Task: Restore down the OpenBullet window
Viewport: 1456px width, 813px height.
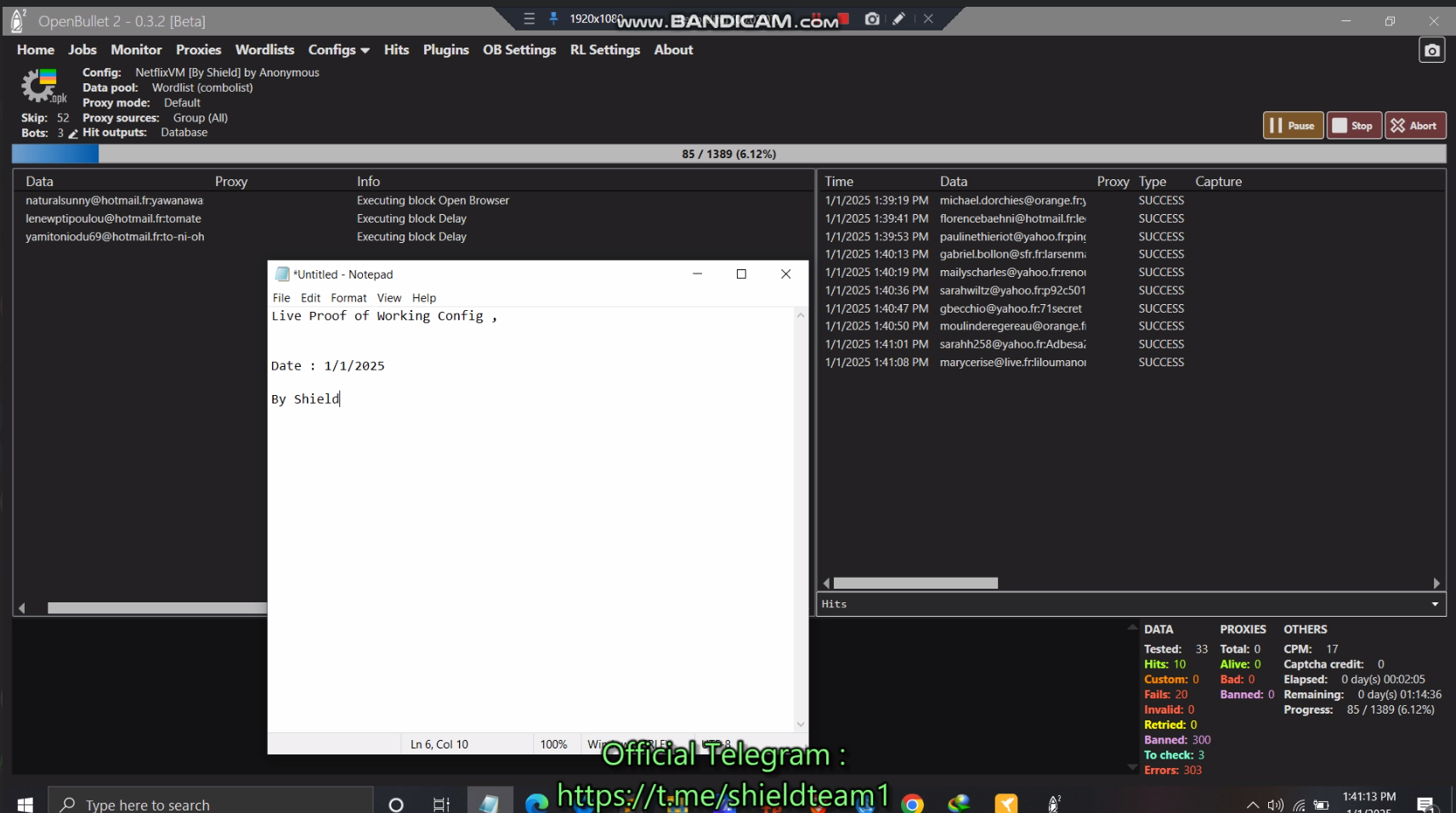Action: pyautogui.click(x=1390, y=21)
